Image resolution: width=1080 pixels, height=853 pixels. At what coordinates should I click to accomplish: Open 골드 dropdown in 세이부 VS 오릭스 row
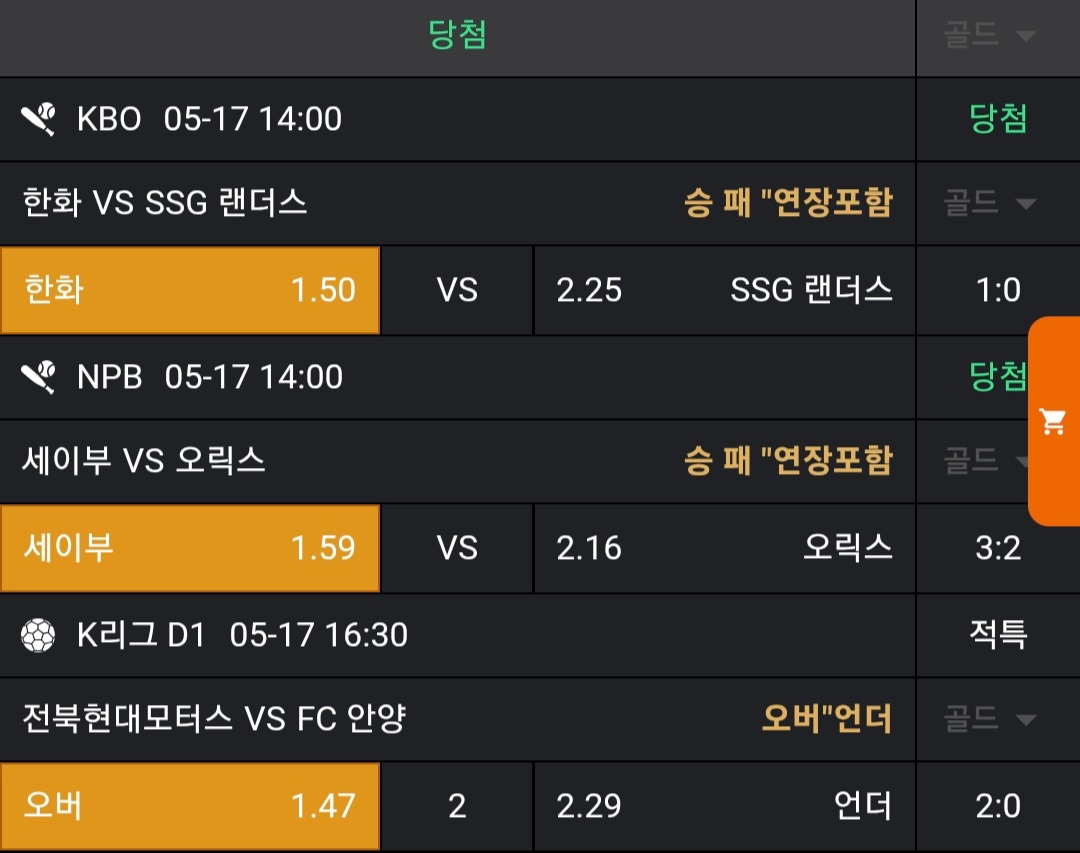986,461
